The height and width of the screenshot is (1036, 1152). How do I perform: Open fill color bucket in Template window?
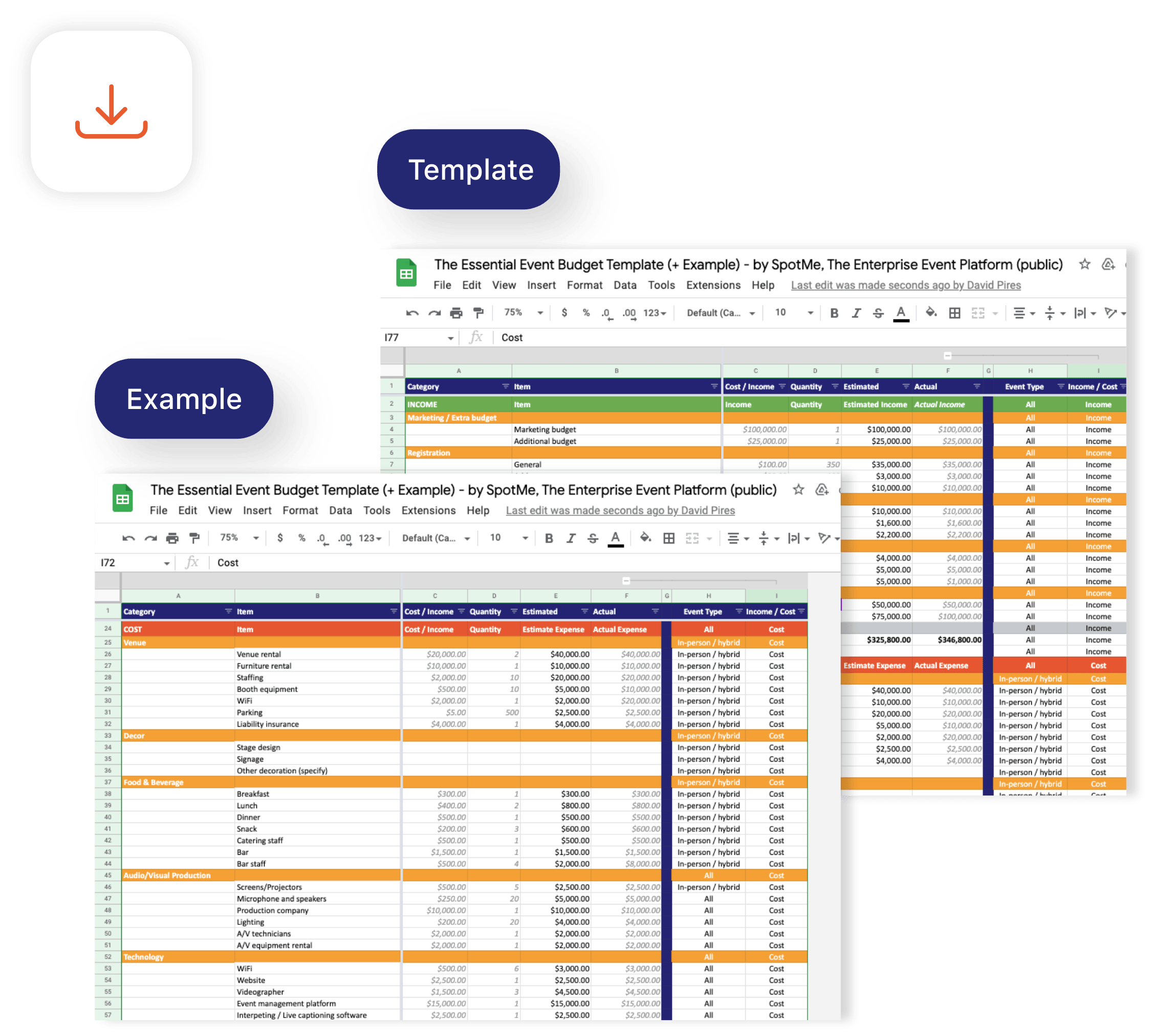click(x=931, y=313)
